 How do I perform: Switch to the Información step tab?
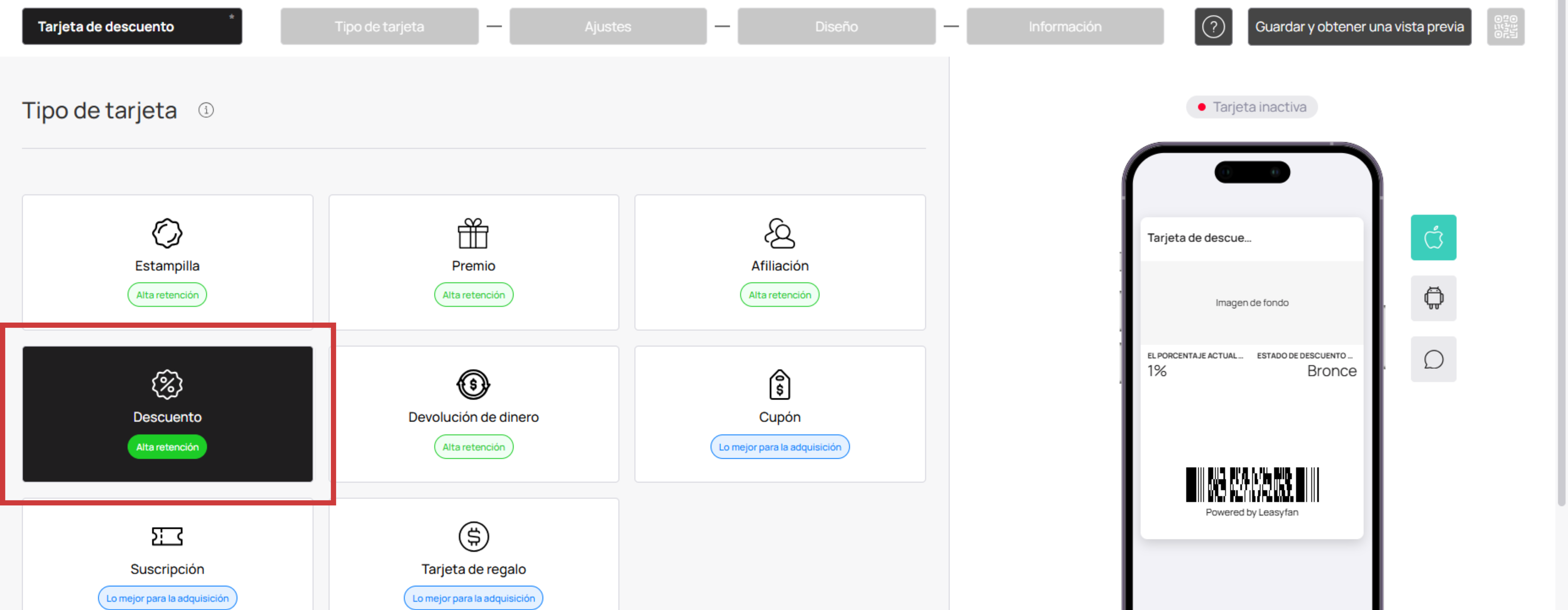tap(1065, 27)
